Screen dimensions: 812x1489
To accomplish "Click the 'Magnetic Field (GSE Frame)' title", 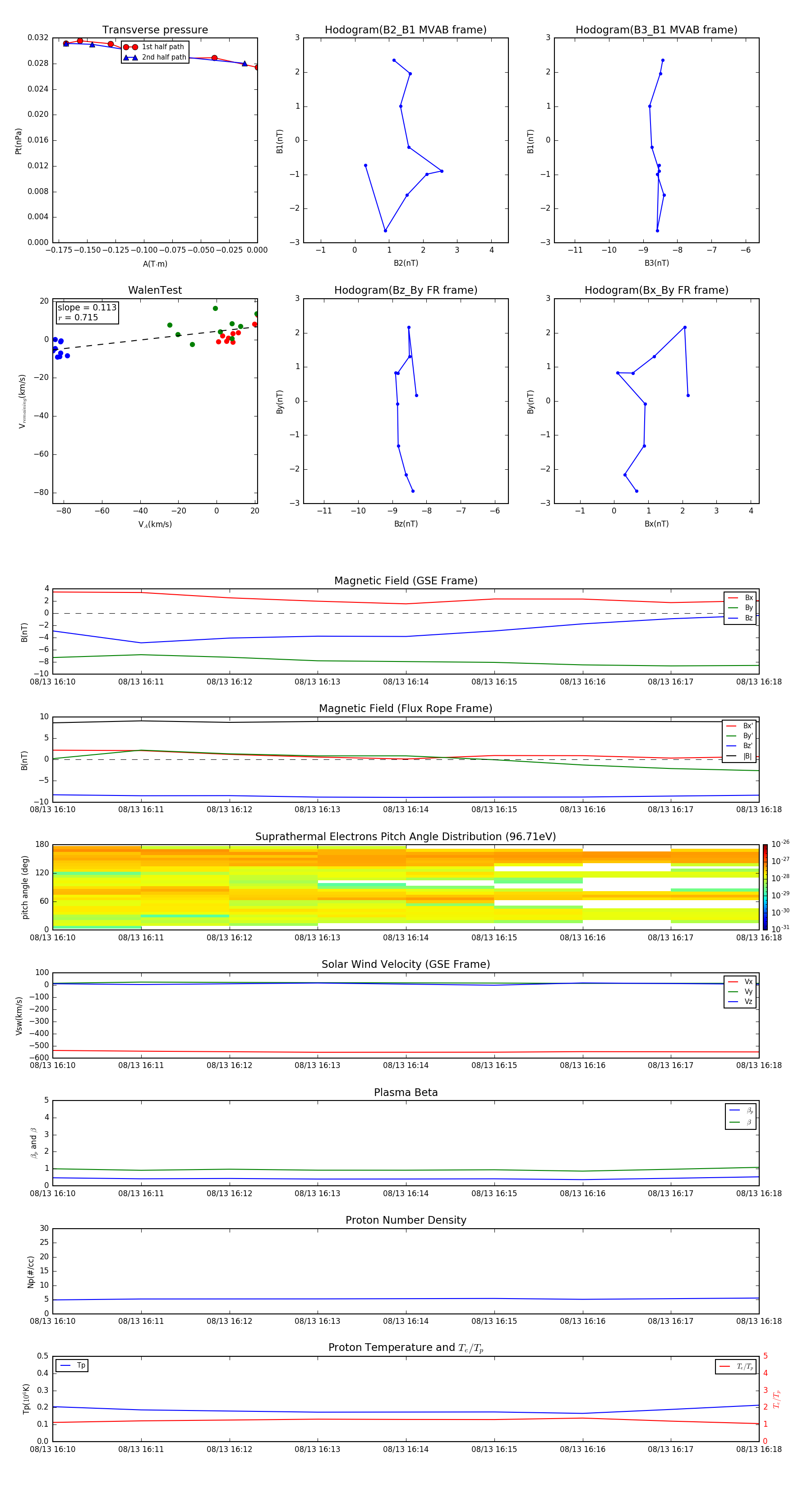I will (406, 581).
